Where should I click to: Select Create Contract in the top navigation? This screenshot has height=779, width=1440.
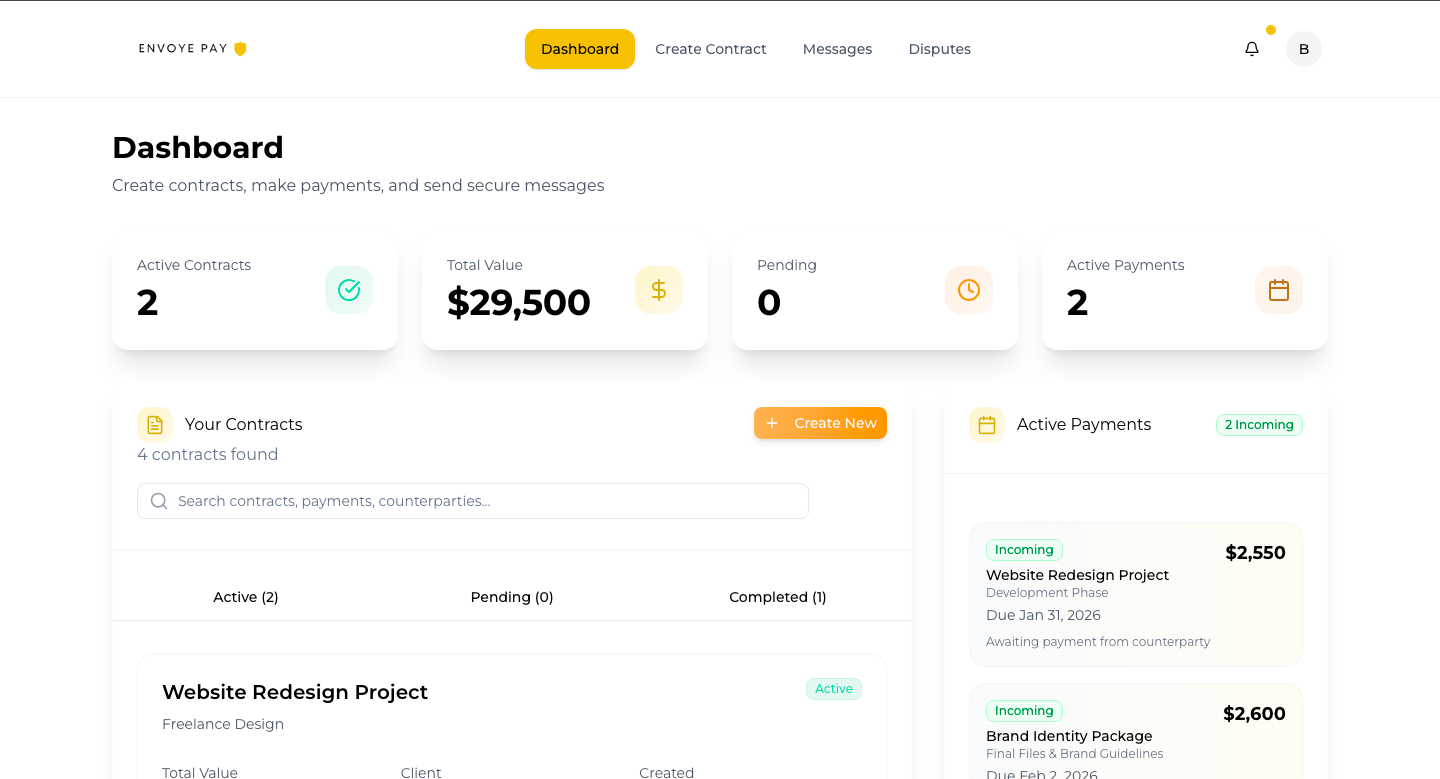[x=710, y=49]
